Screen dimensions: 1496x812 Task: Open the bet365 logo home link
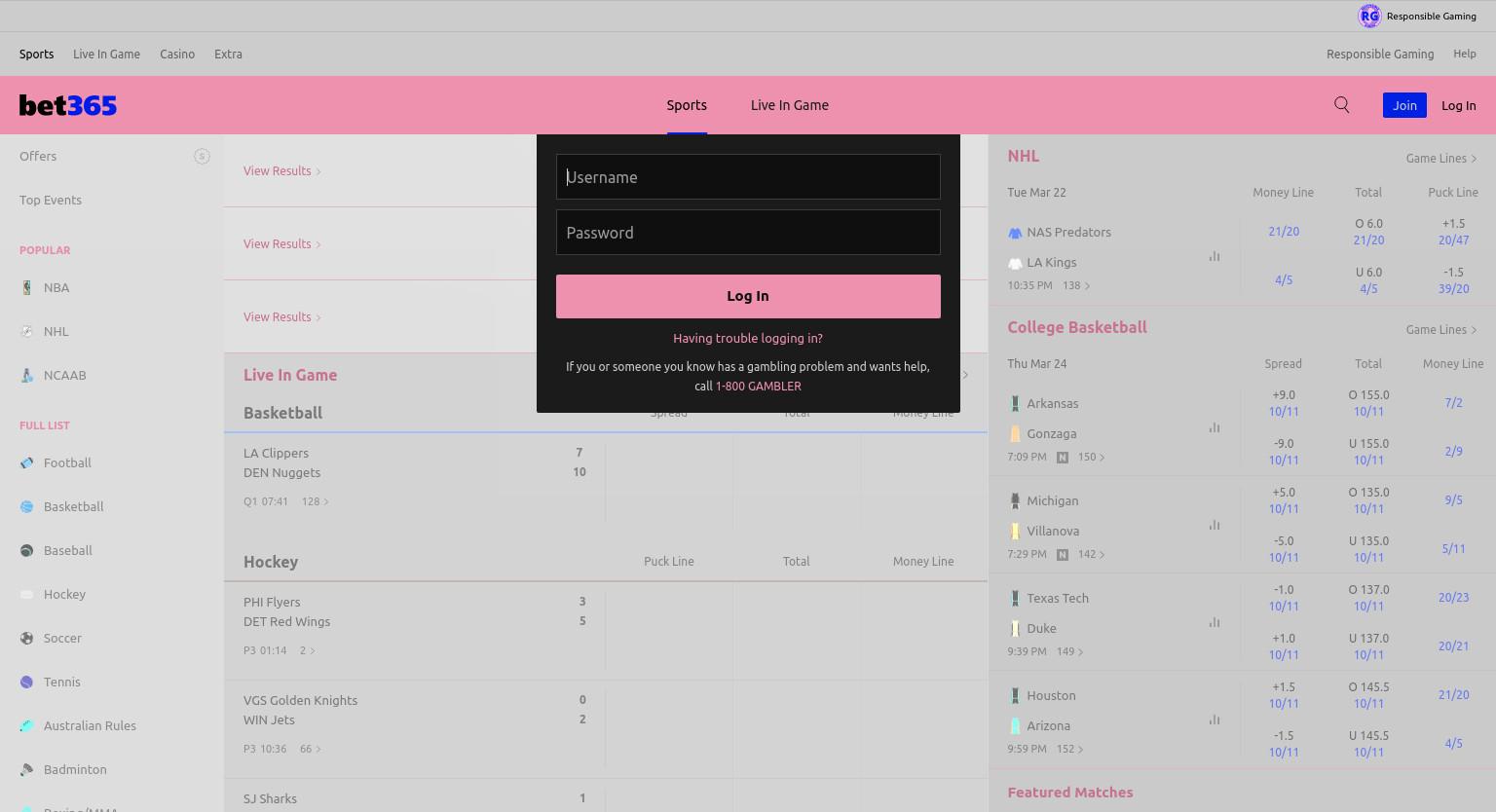coord(68,105)
